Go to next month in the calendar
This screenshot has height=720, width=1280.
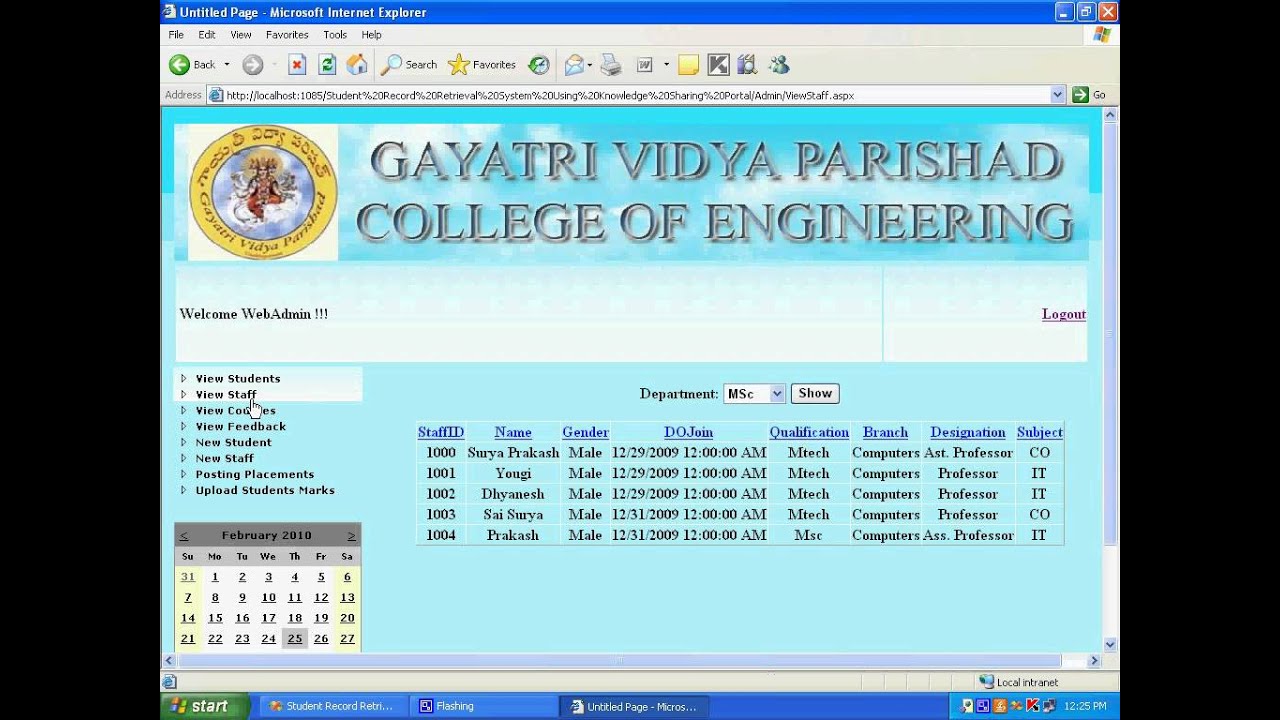[351, 535]
